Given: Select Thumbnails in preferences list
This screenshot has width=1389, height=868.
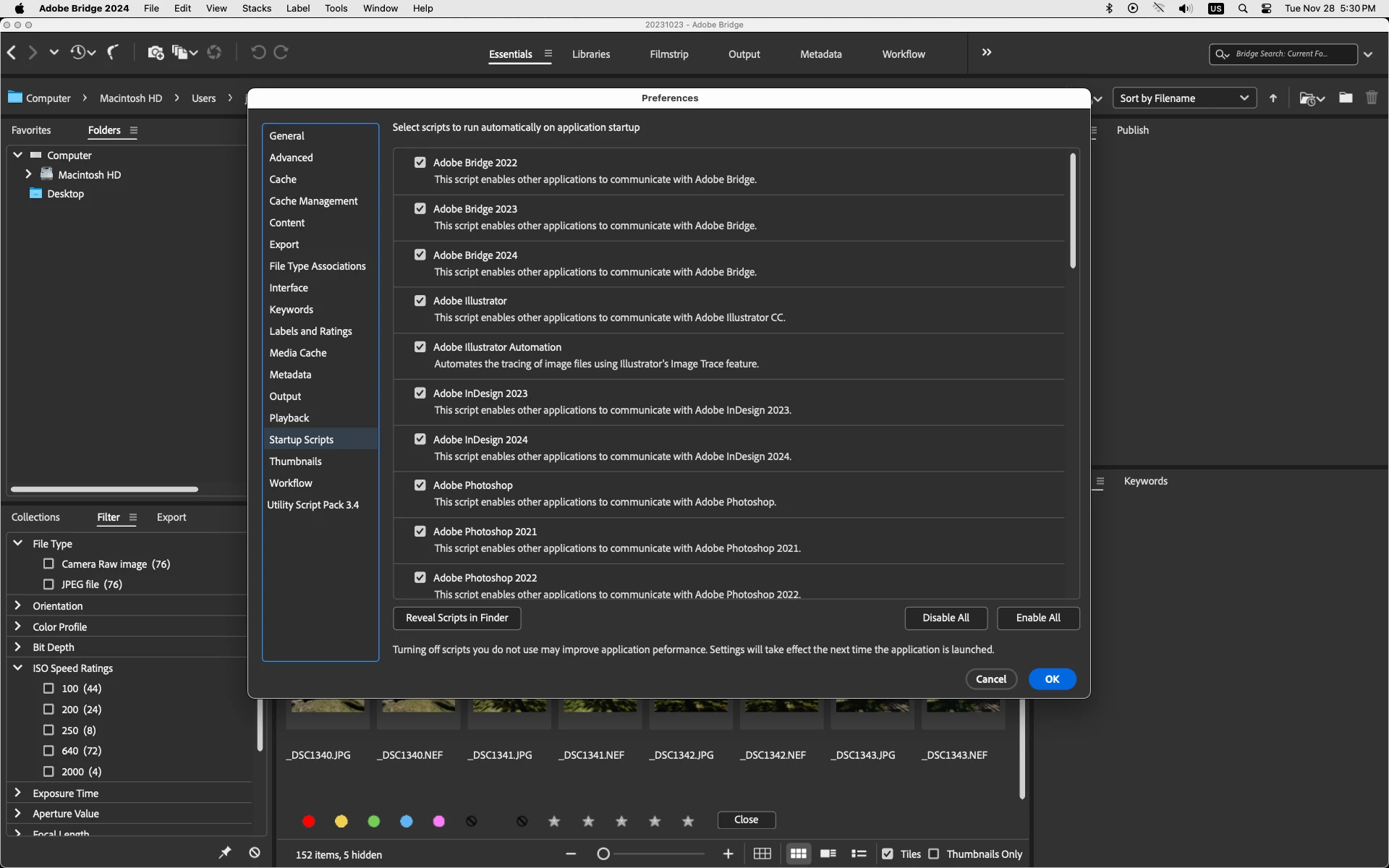Looking at the screenshot, I should click(295, 461).
